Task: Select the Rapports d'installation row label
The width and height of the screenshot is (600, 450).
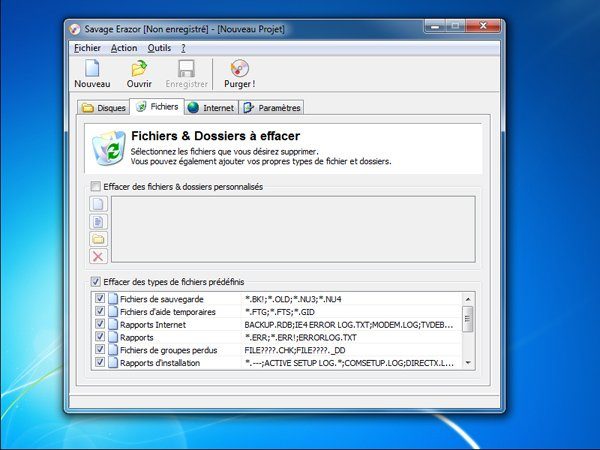Action: click(x=160, y=363)
